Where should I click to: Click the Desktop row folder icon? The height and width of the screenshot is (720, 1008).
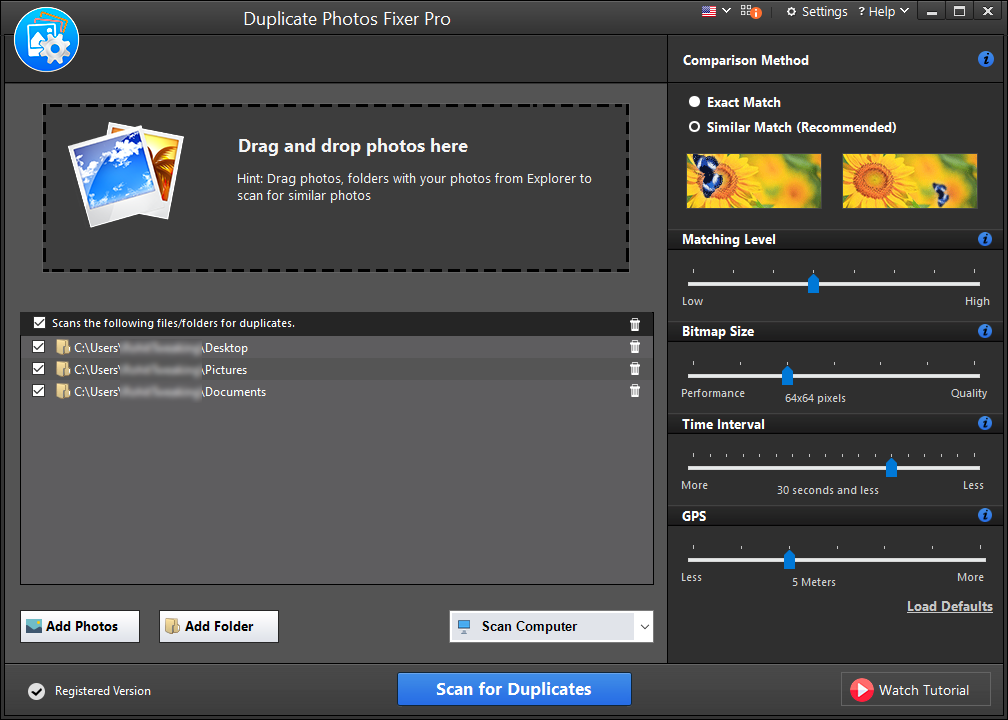pos(62,347)
